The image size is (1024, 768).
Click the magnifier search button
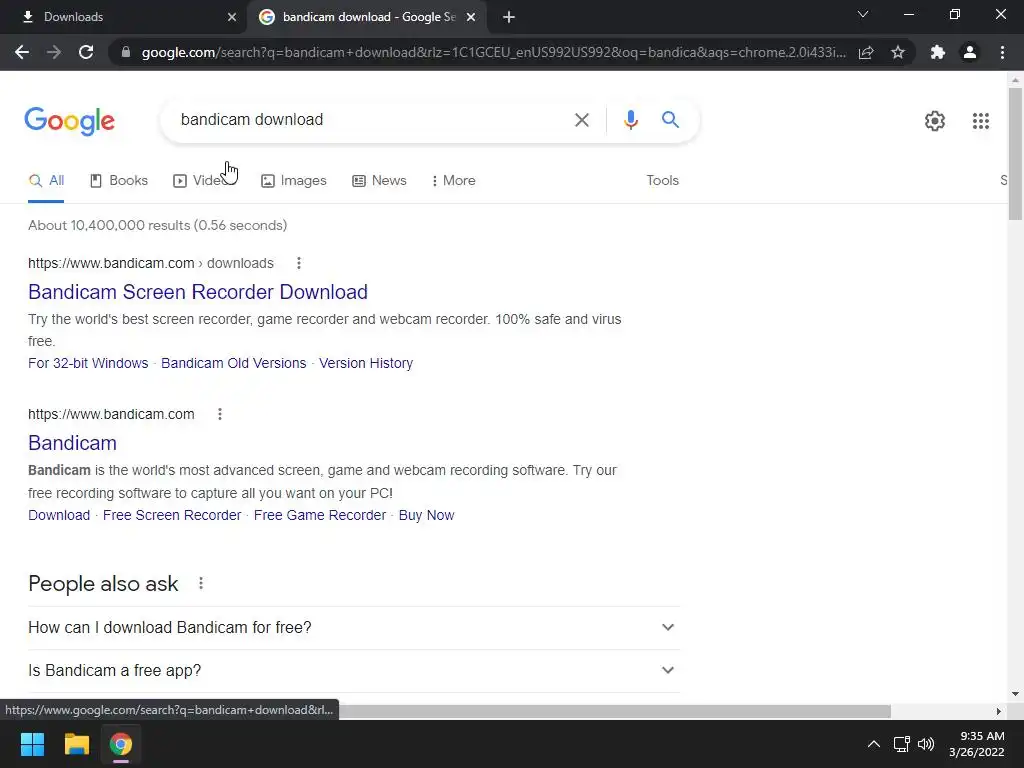click(x=670, y=120)
